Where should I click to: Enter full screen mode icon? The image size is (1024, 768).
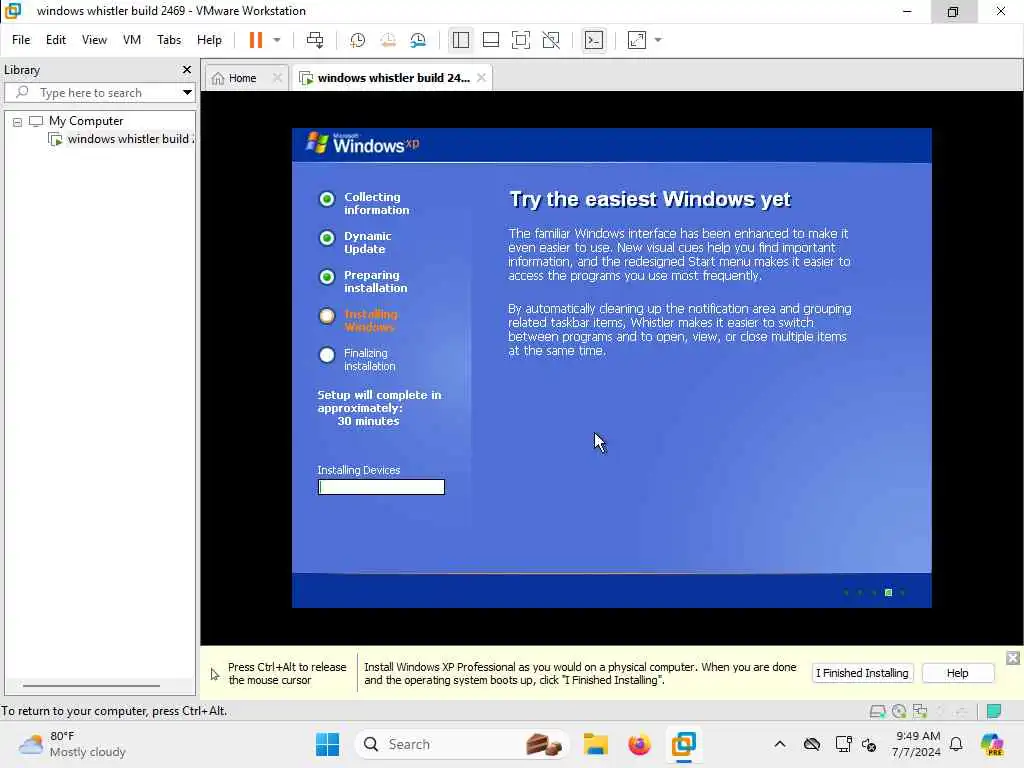[520, 40]
